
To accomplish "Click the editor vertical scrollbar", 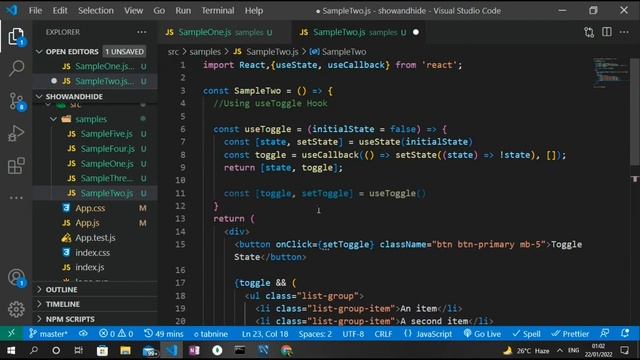I will 635,112.
